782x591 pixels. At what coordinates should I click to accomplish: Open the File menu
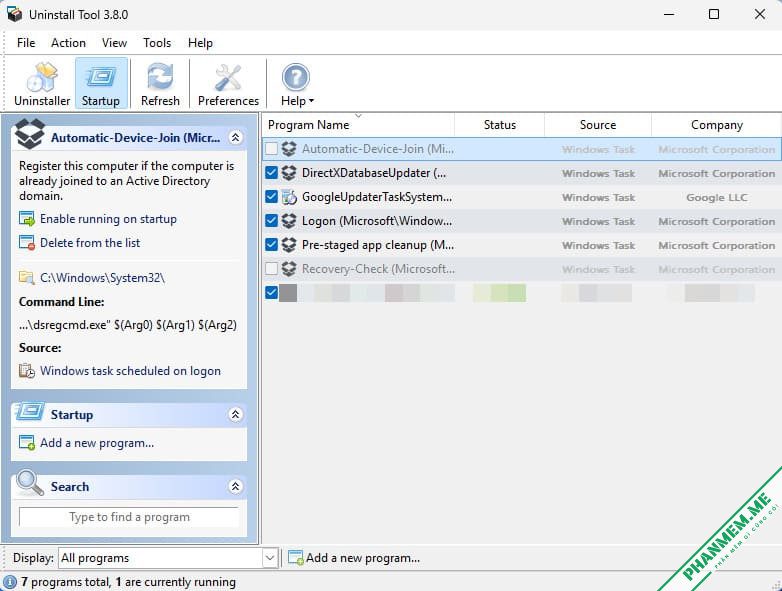point(26,43)
